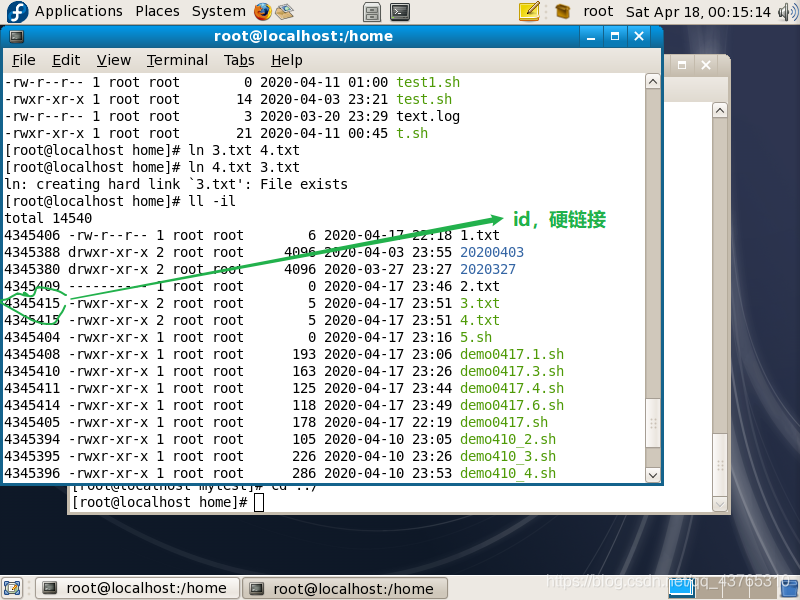The image size is (800, 600).
Task: Click the show desktop button in taskbar
Action: click(12, 588)
